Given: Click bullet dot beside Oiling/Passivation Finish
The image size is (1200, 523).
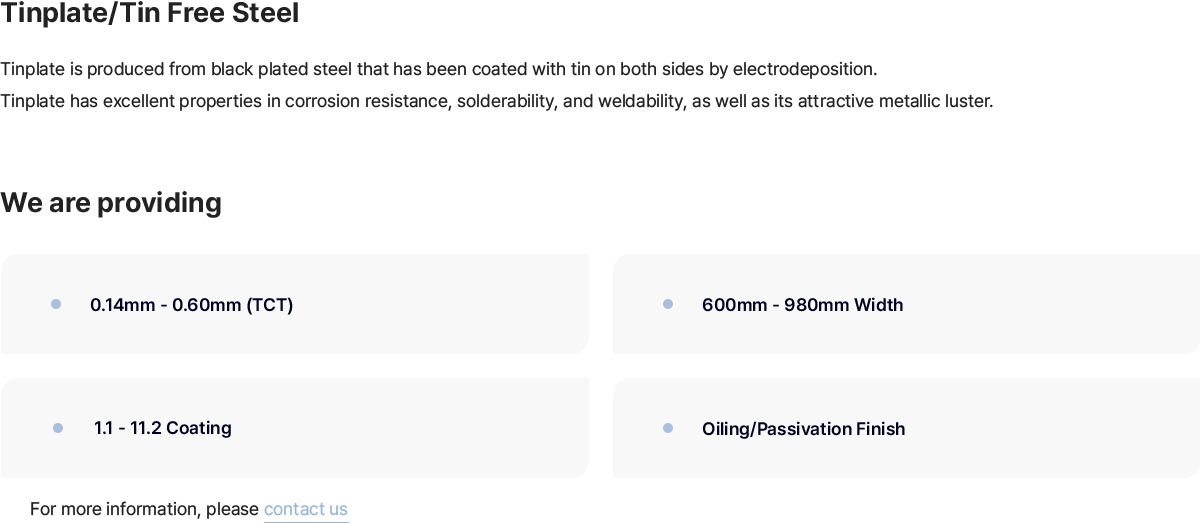Looking at the screenshot, I should [x=668, y=428].
